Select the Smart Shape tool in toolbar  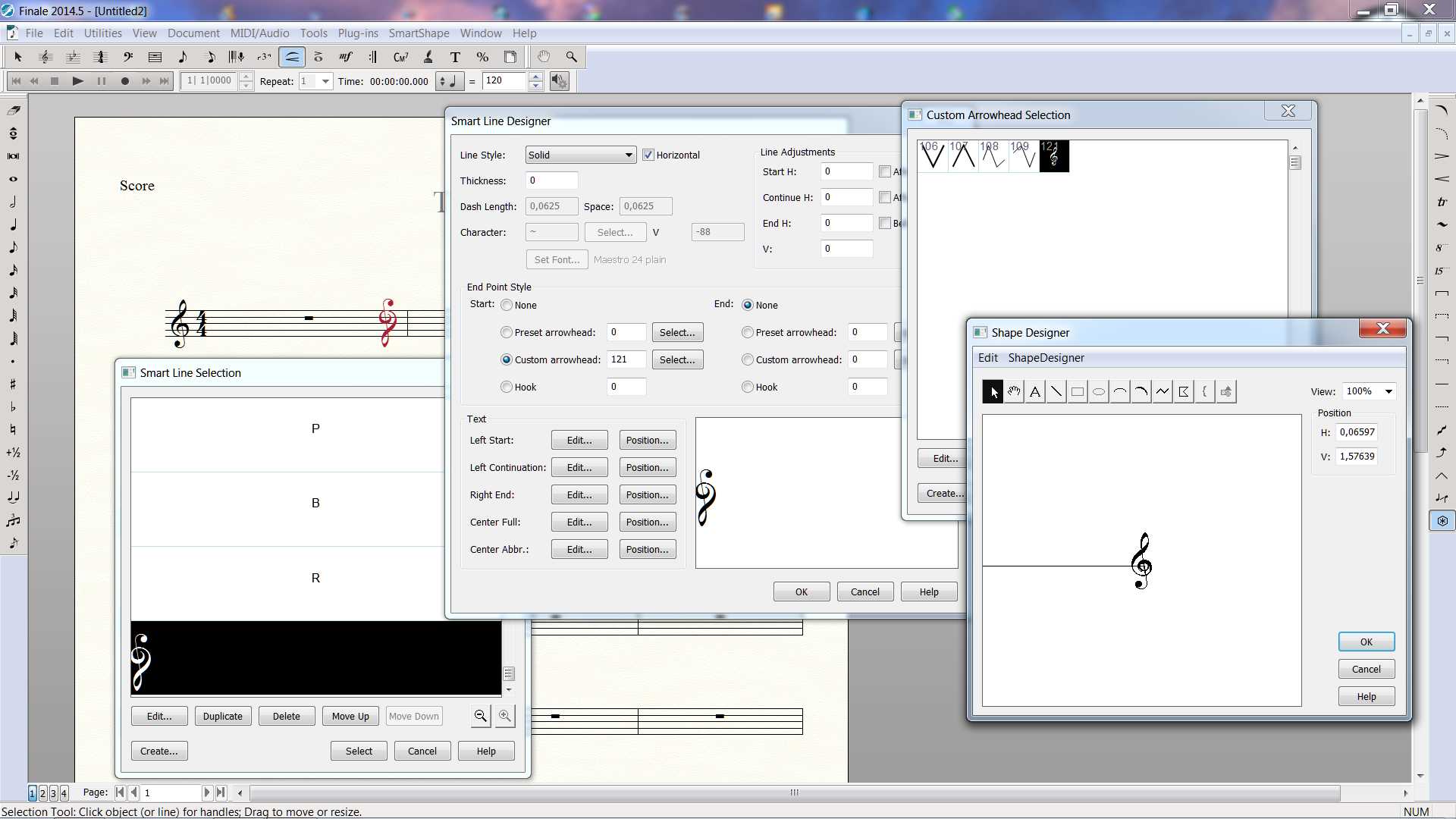pos(291,57)
